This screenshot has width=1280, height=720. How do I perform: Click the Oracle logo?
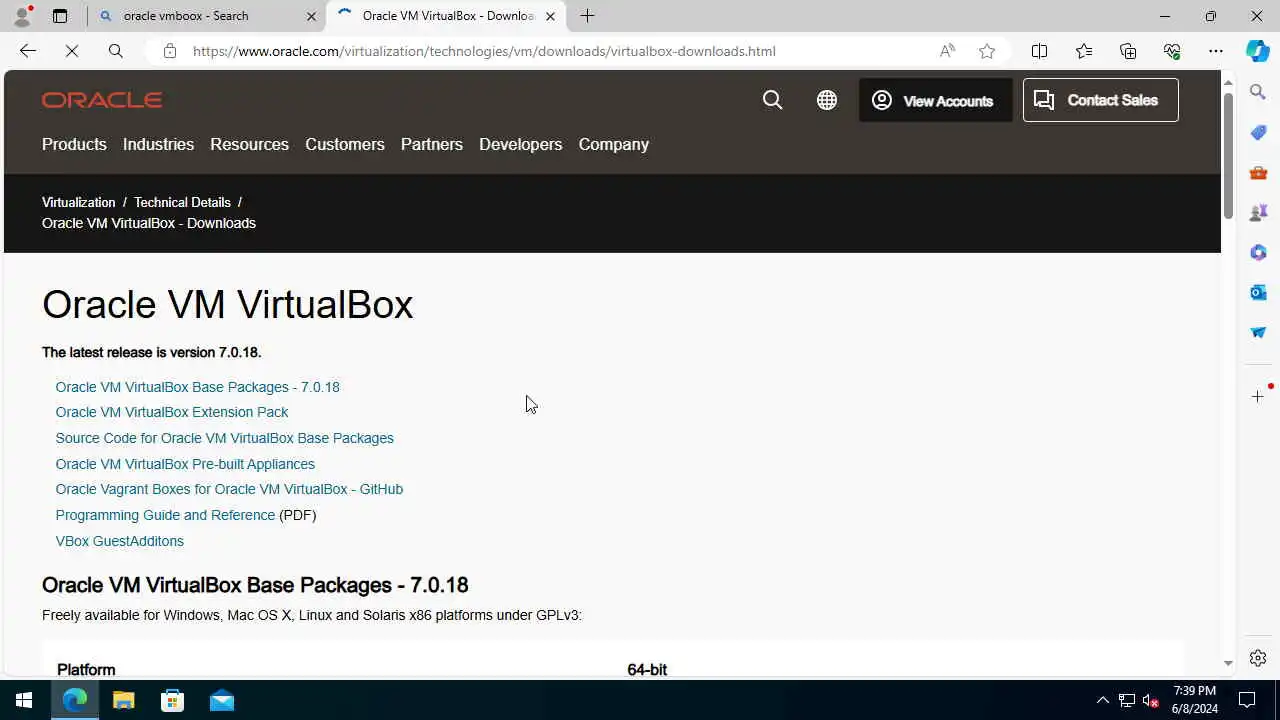(102, 100)
